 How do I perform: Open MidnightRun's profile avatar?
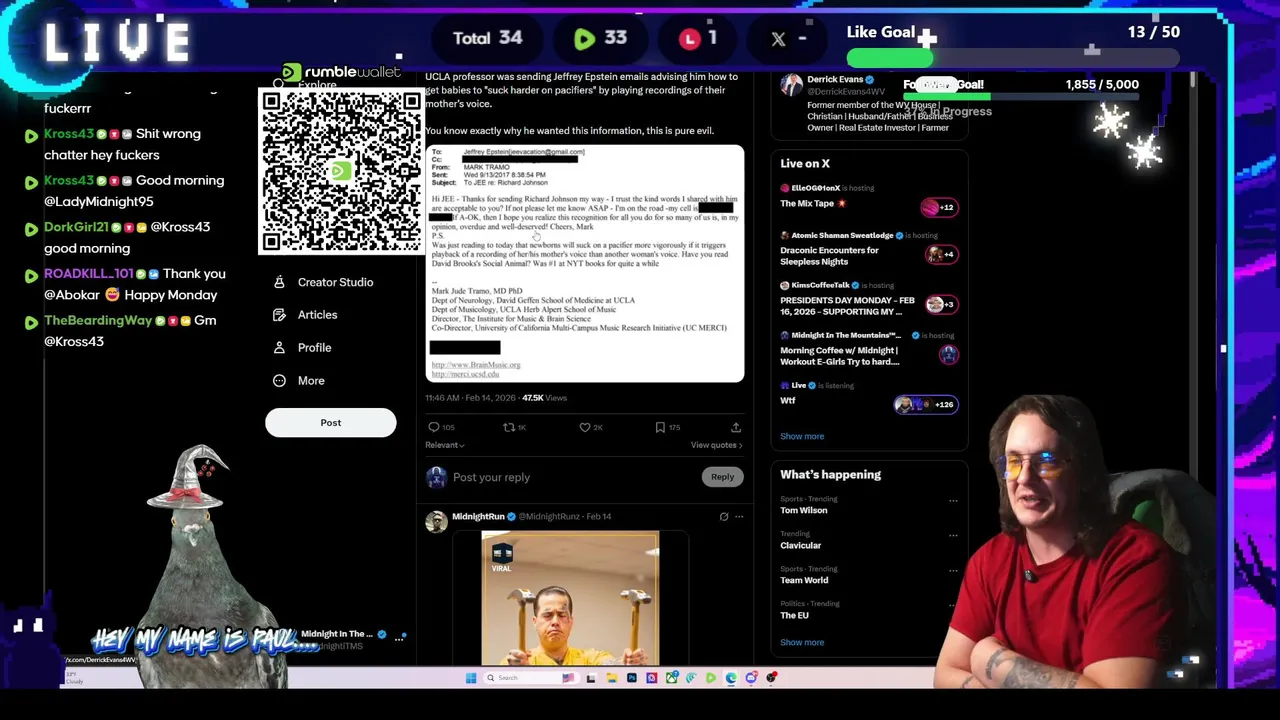pyautogui.click(x=436, y=521)
